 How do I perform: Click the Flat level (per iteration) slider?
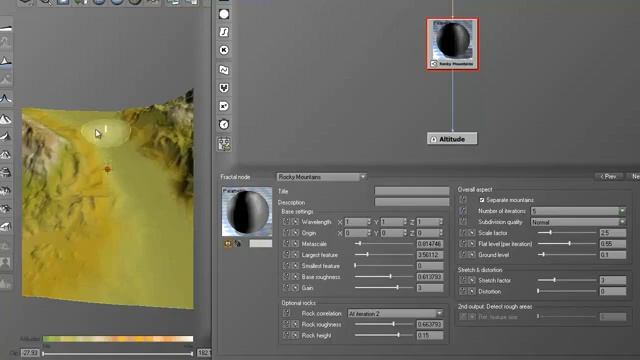(567, 244)
